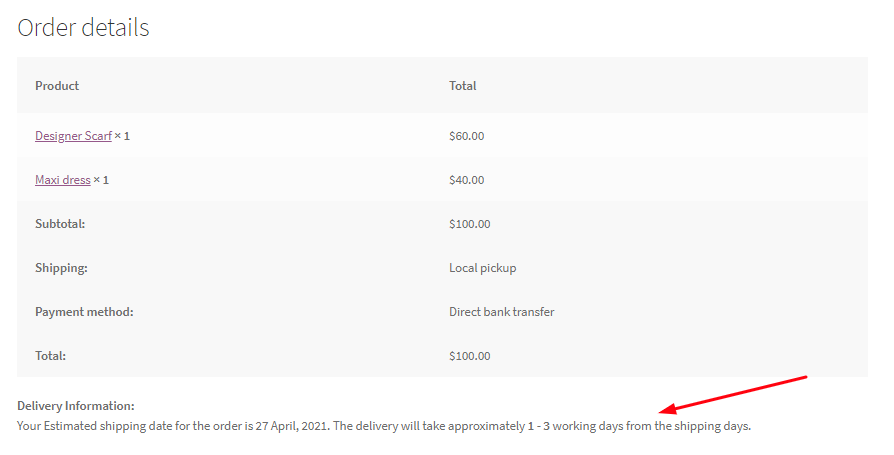Open the Designer Scarf product link
This screenshot has height=455, width=894.
73,136
